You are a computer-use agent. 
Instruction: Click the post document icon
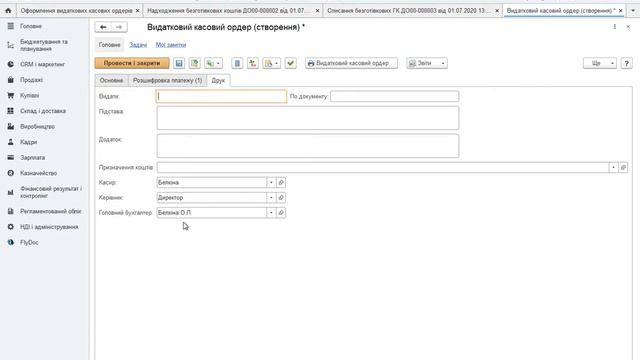195,63
